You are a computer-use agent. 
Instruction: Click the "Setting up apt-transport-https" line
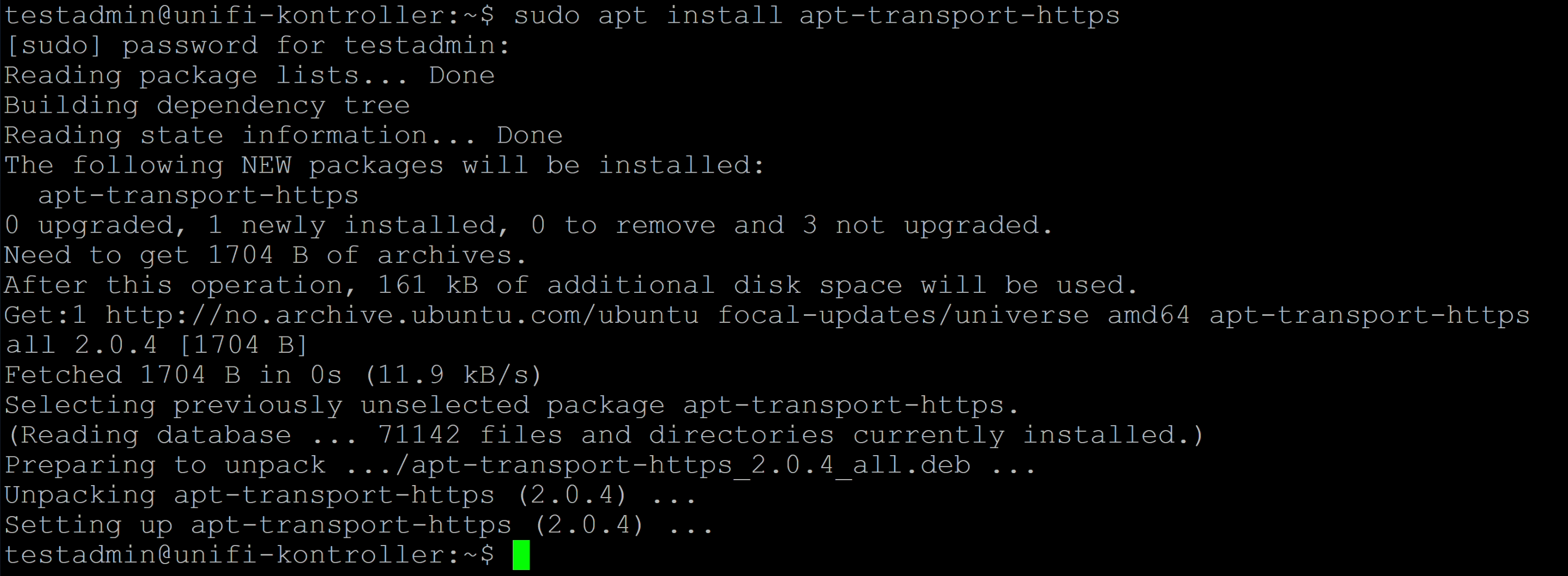[x=358, y=525]
